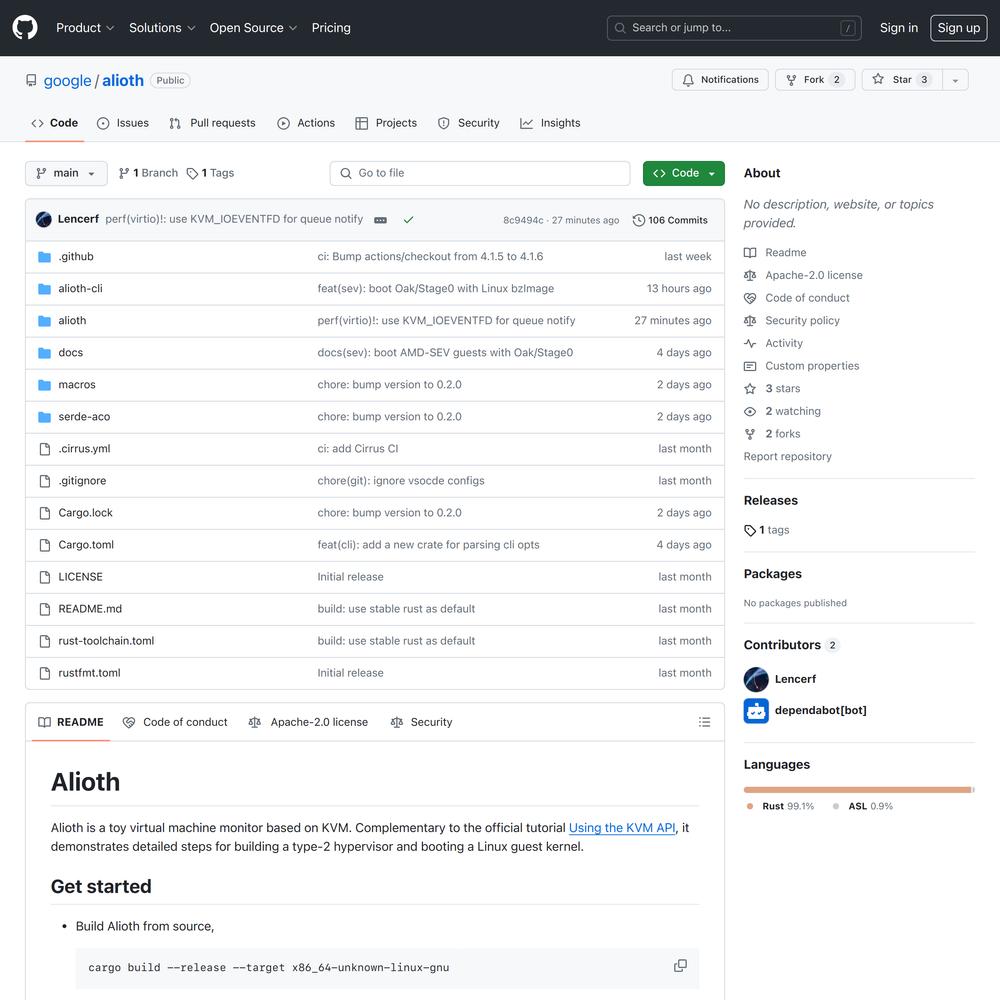Click the file icon beside rustfmt.toml
Viewport: 1000px width, 1000px height.
[x=45, y=673]
